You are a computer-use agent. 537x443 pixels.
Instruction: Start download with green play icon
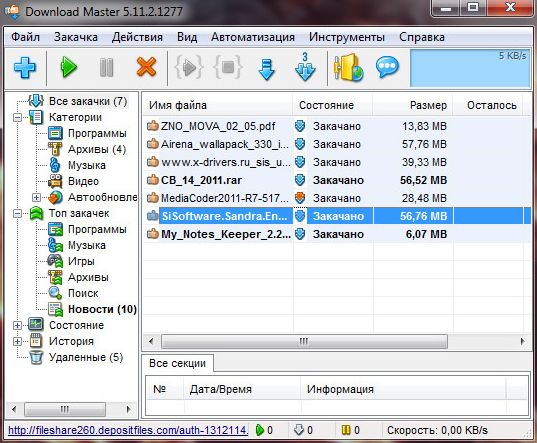point(69,67)
